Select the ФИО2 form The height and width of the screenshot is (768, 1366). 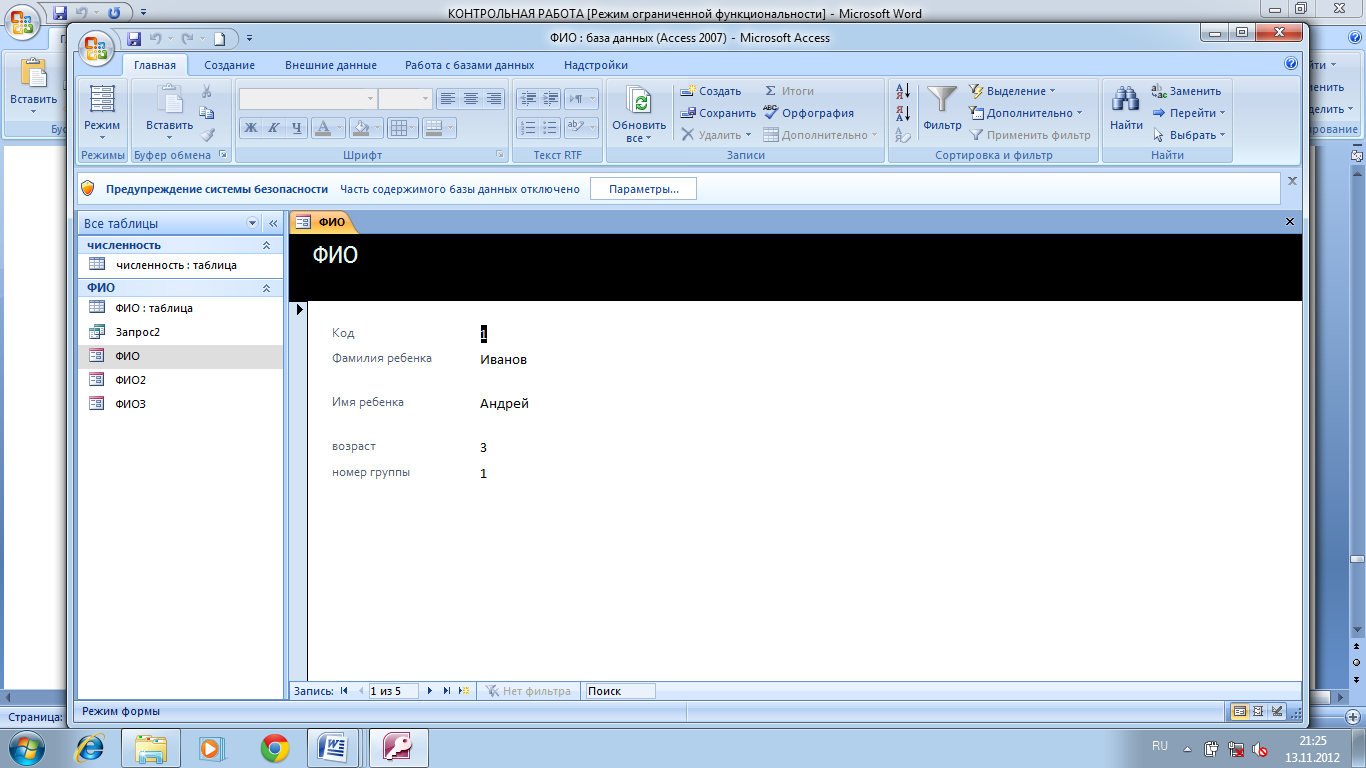(180, 380)
